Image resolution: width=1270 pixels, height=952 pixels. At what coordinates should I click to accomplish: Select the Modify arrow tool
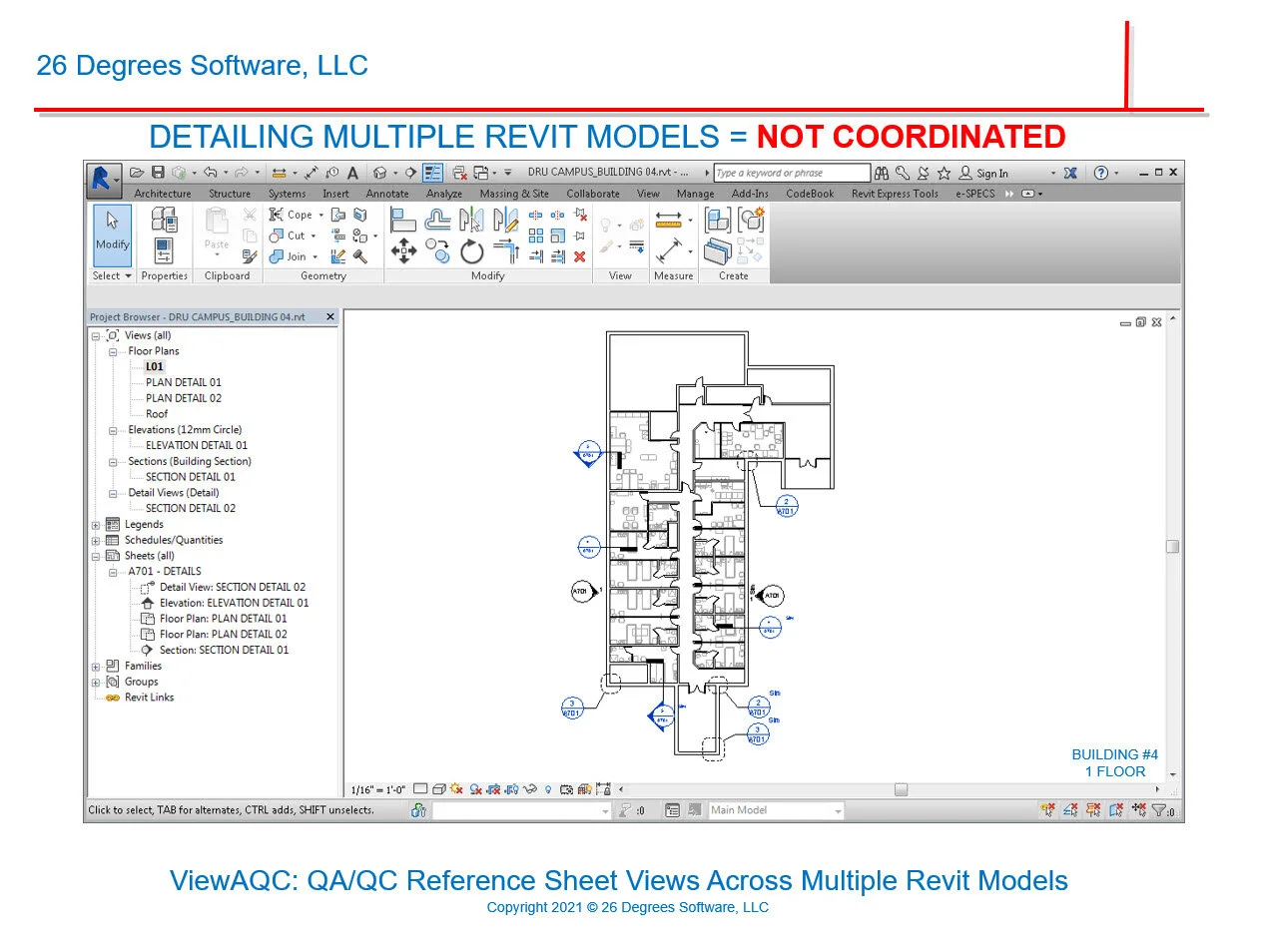click(x=113, y=235)
